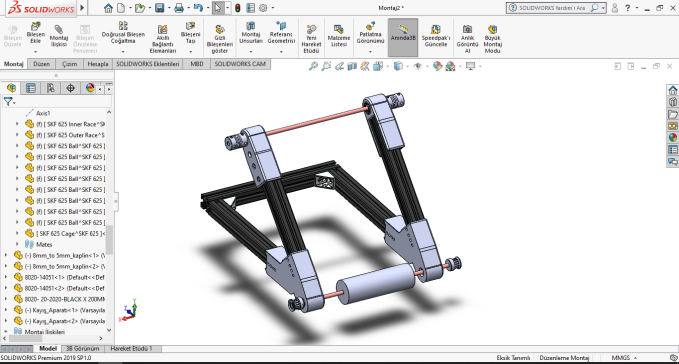Click the Help question mark button
The height and width of the screenshot is (364, 679).
click(627, 8)
